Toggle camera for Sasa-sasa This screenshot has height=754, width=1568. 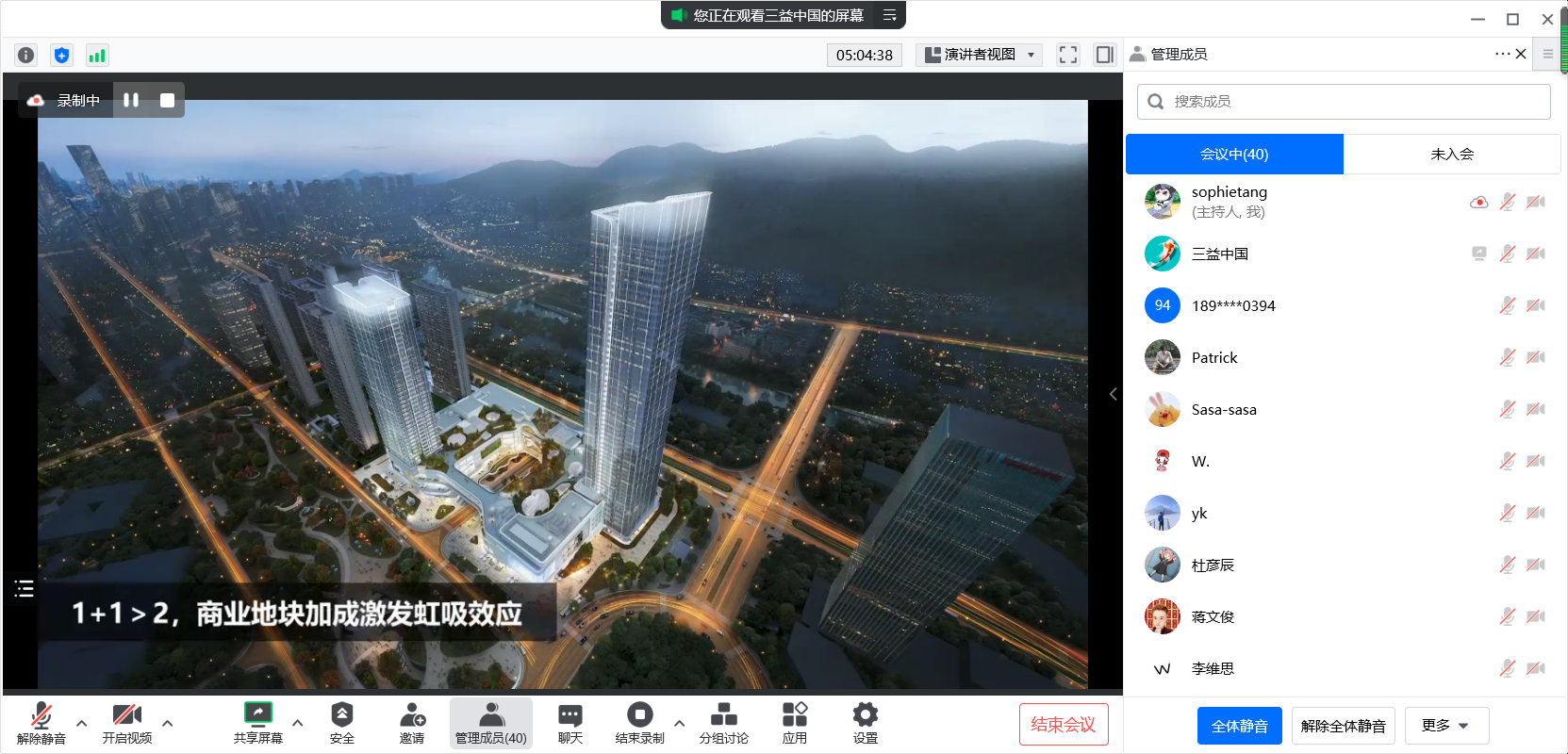[1536, 409]
